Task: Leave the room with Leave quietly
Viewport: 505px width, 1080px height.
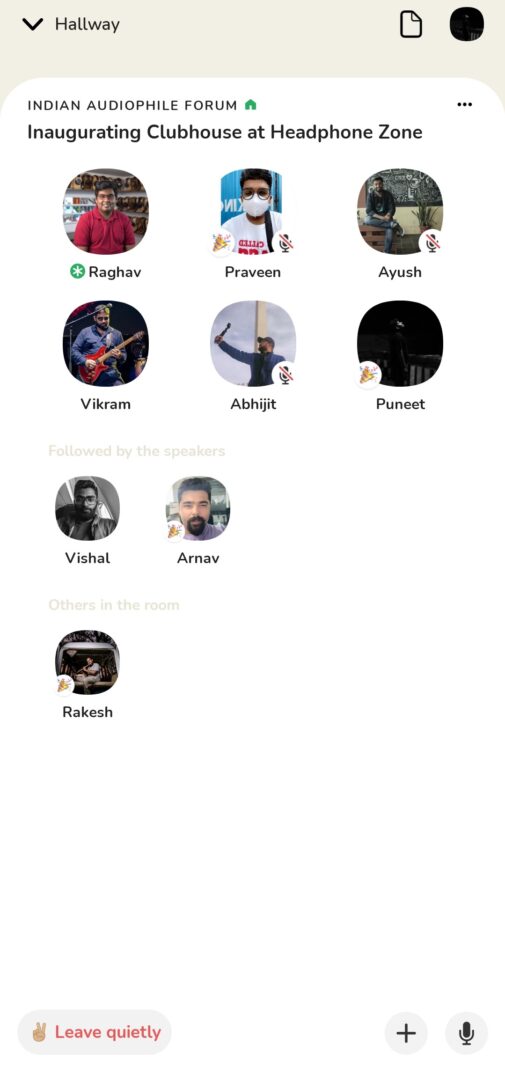Action: 94,1032
